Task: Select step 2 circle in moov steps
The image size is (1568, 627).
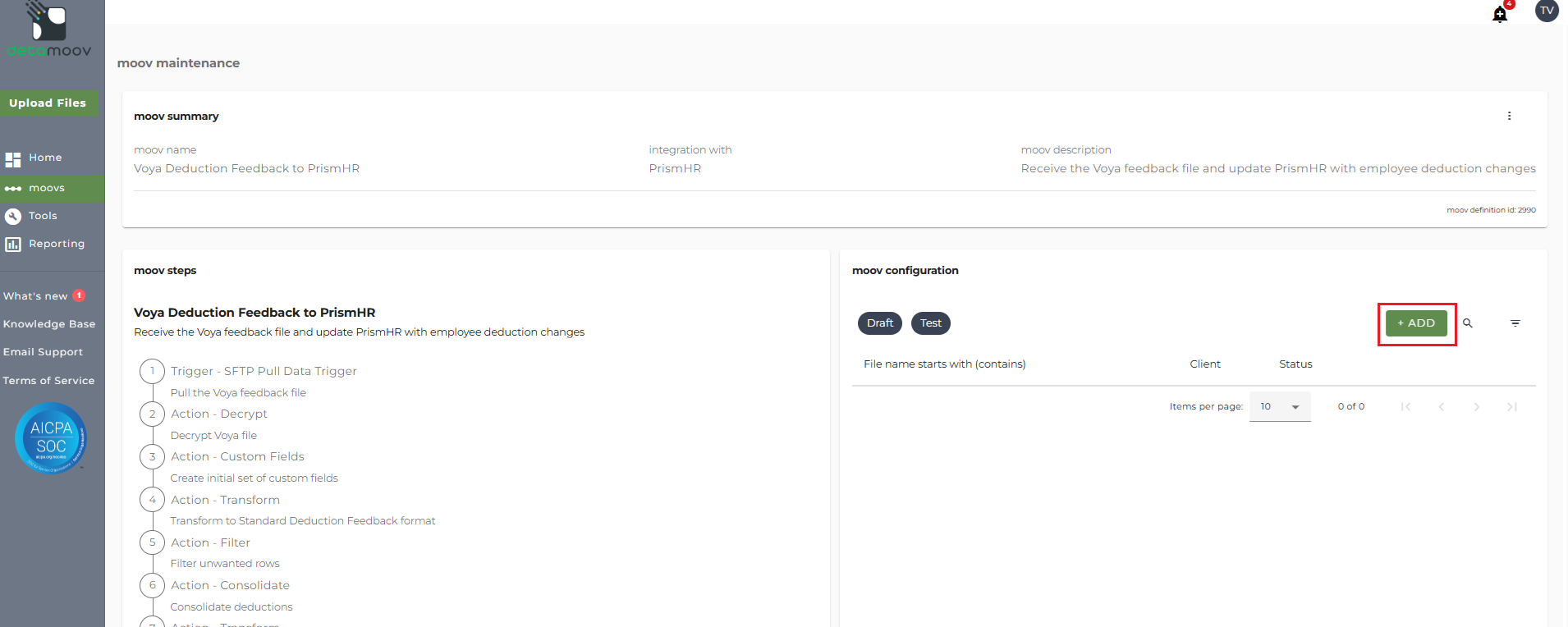Action: tap(152, 414)
